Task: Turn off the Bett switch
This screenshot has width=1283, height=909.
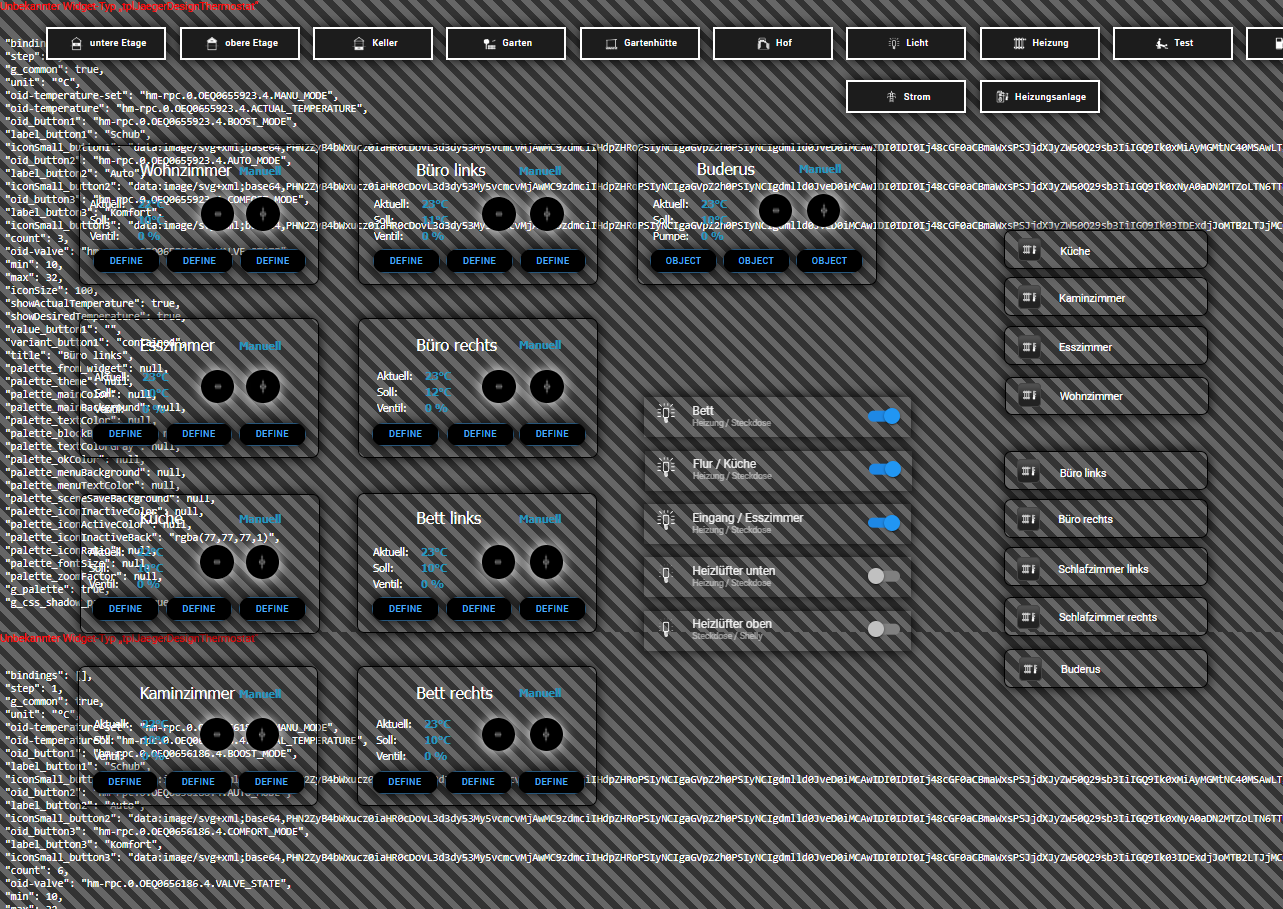Action: point(884,416)
